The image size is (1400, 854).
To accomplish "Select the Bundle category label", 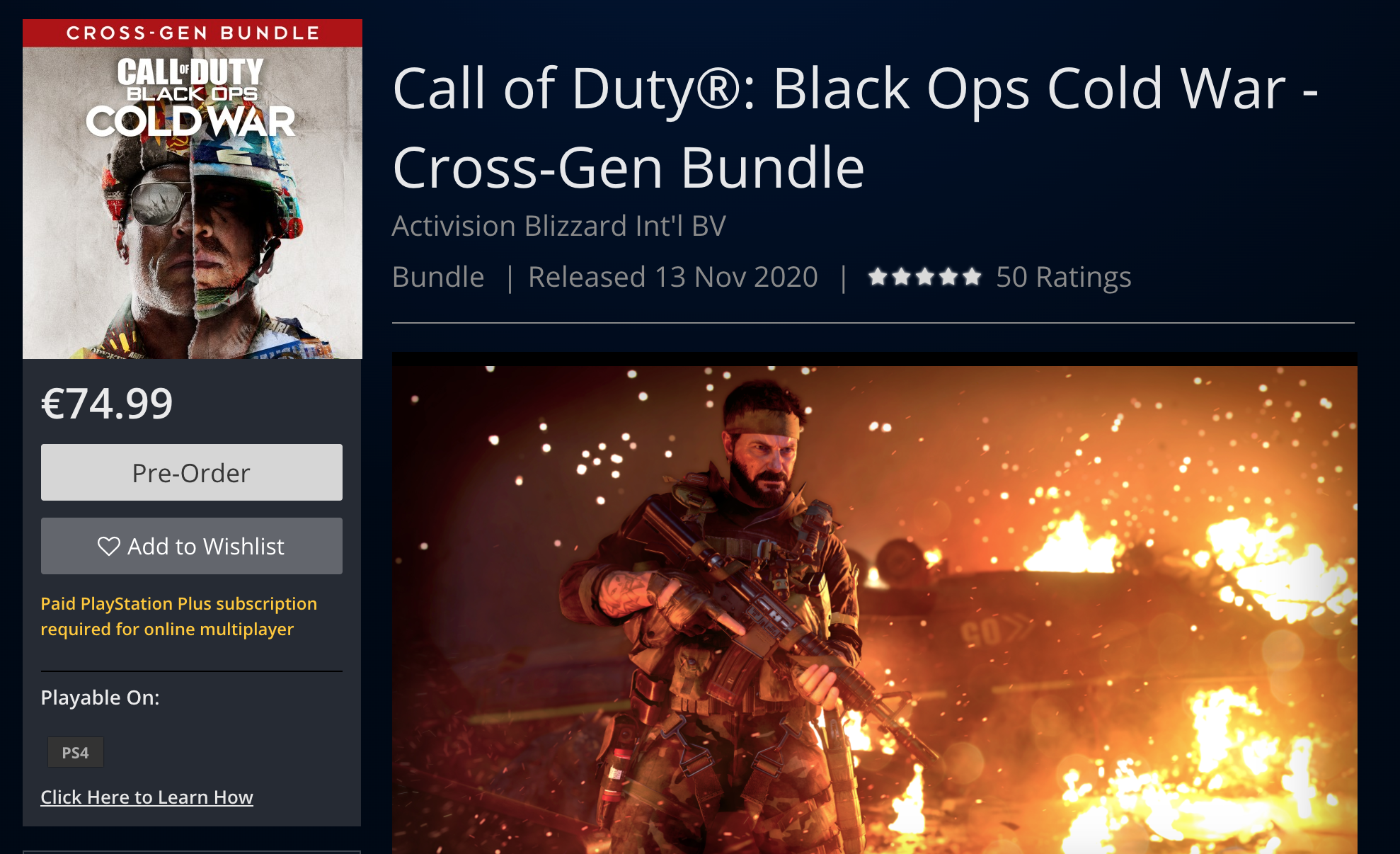I will coord(438,277).
